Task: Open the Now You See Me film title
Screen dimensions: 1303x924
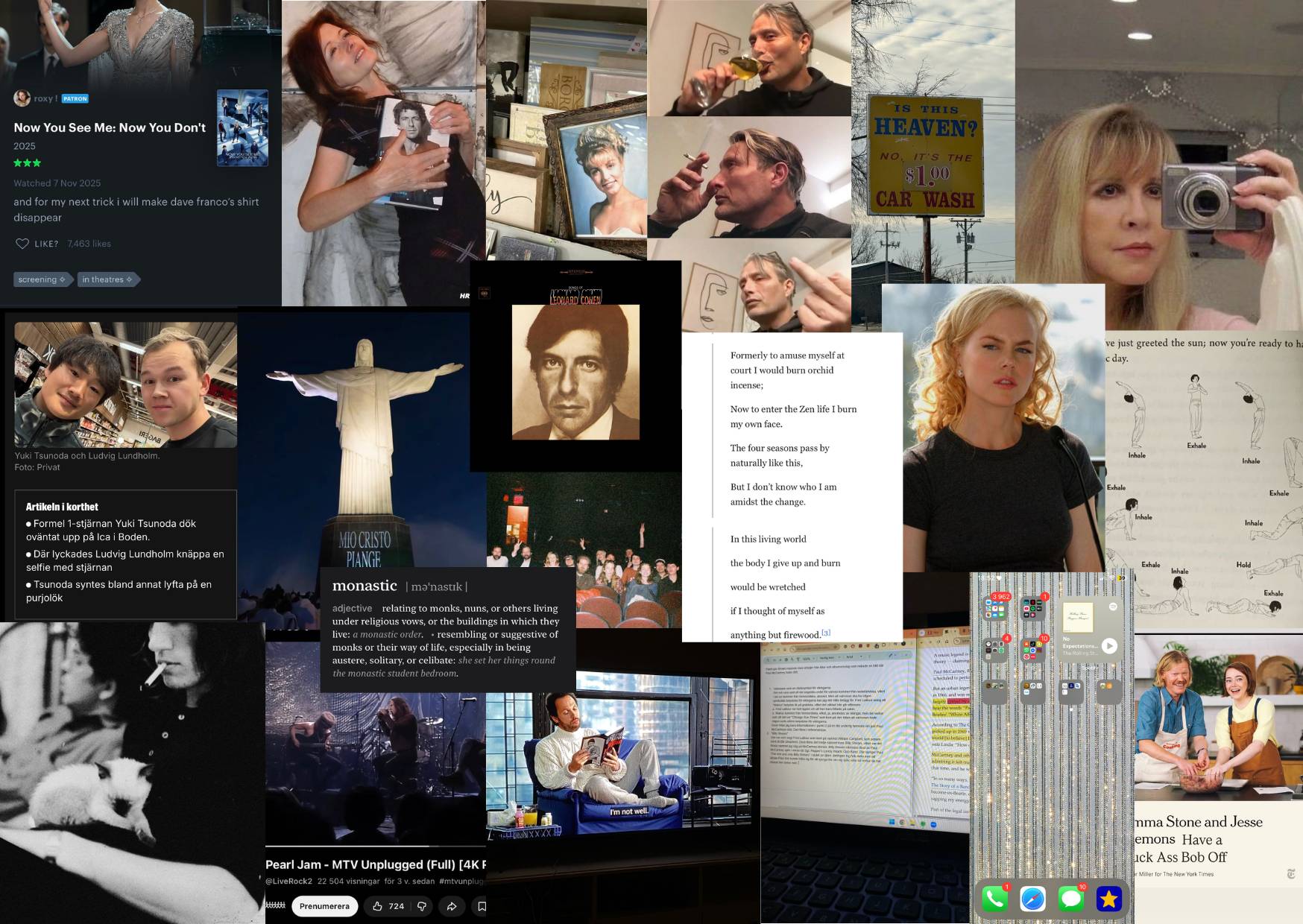Action: tap(110, 127)
